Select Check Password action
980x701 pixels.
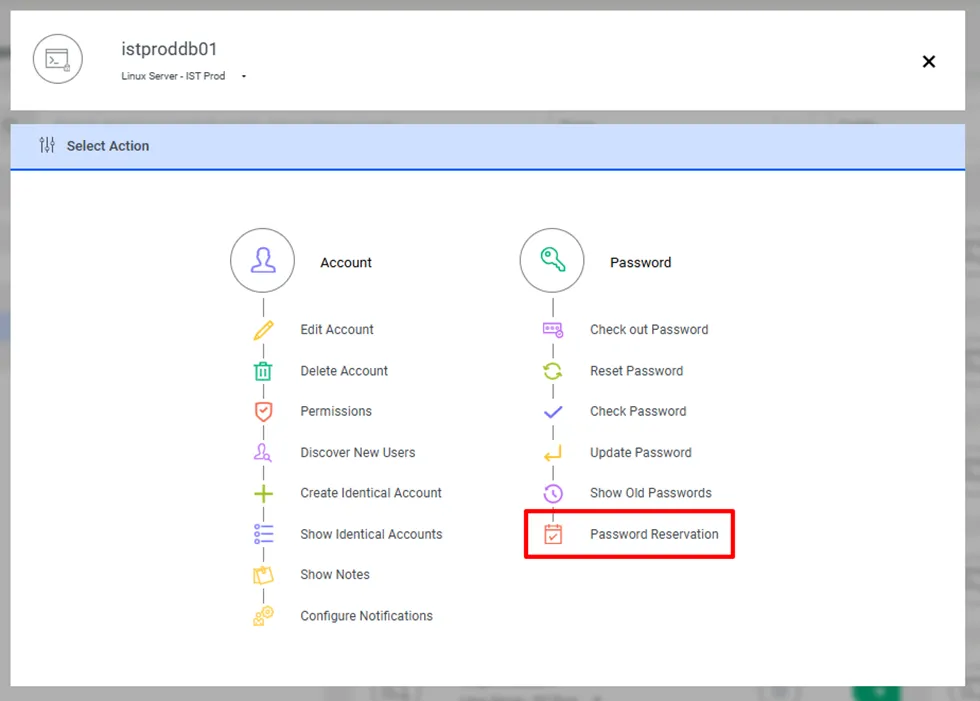coord(638,411)
